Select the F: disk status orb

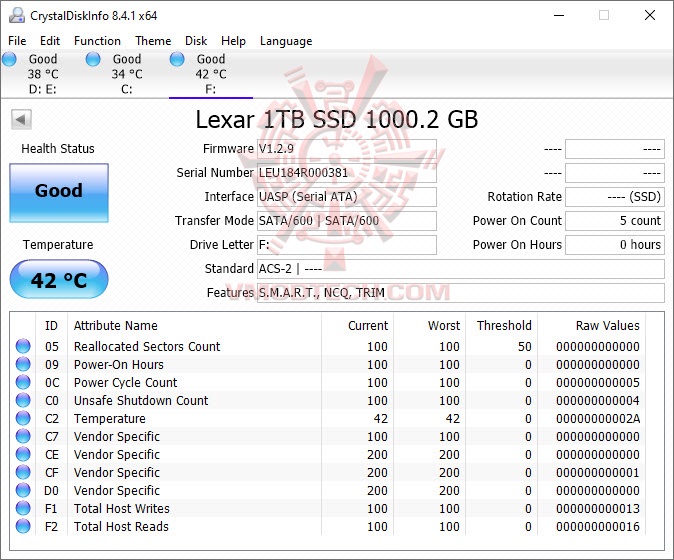177,59
